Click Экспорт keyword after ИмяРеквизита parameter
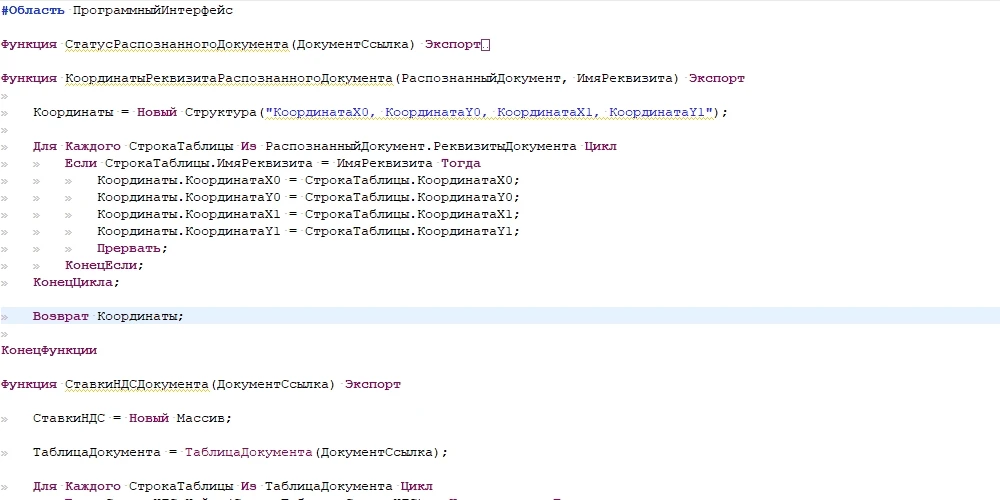 click(716, 78)
